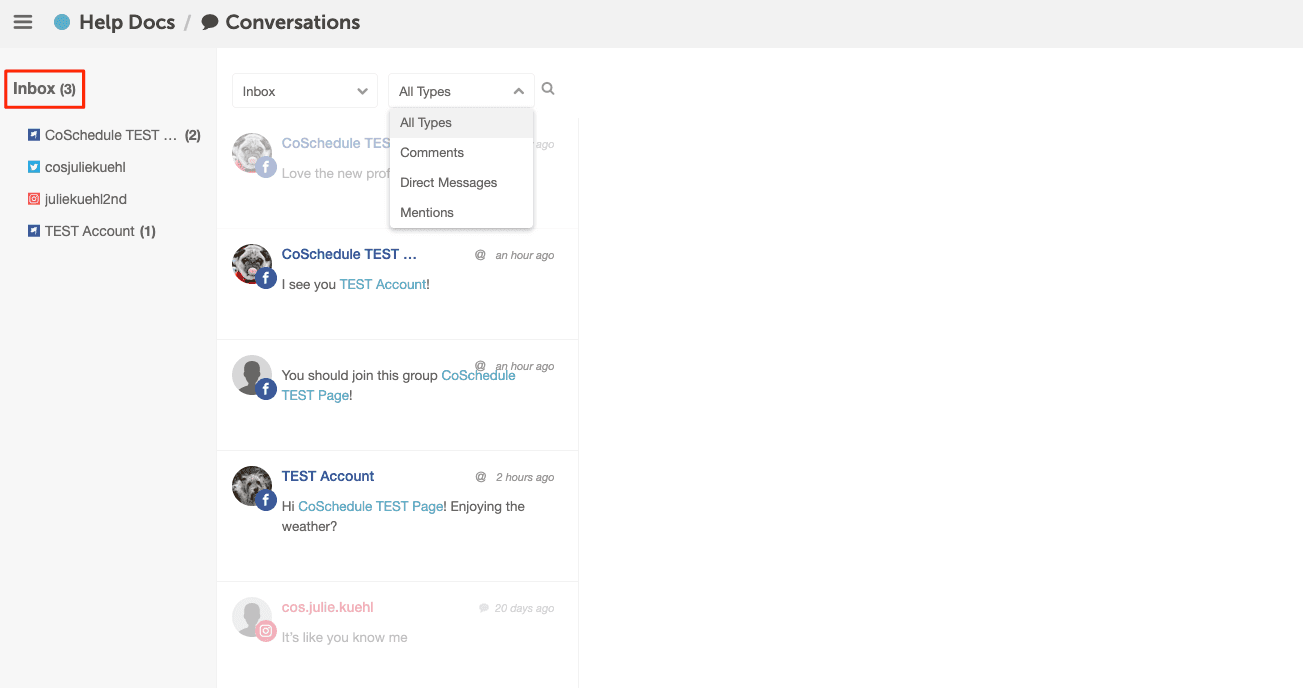1303x688 pixels.
Task: Open the CoSchedule TEST sender name above 'I see you'
Action: pos(349,254)
